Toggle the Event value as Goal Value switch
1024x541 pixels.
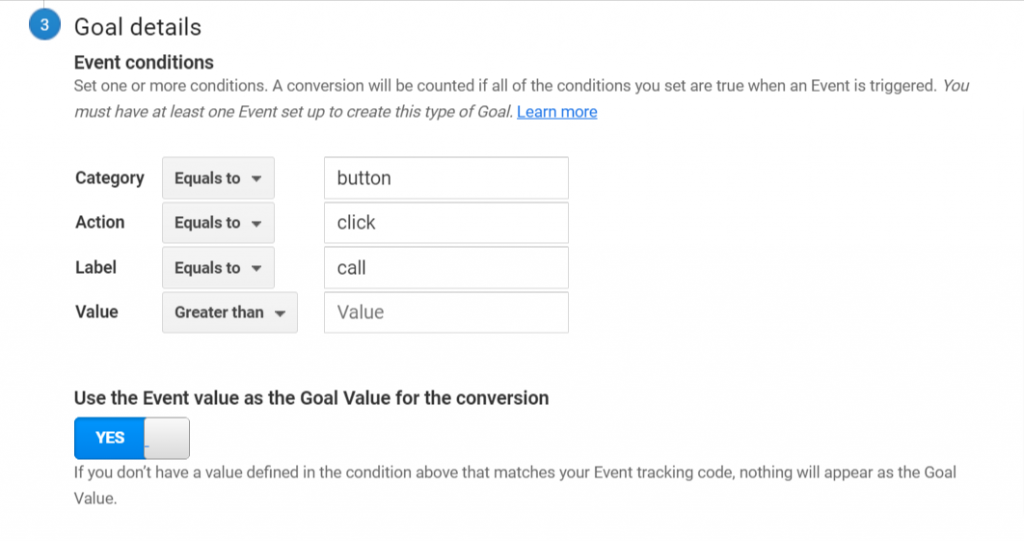pos(132,438)
